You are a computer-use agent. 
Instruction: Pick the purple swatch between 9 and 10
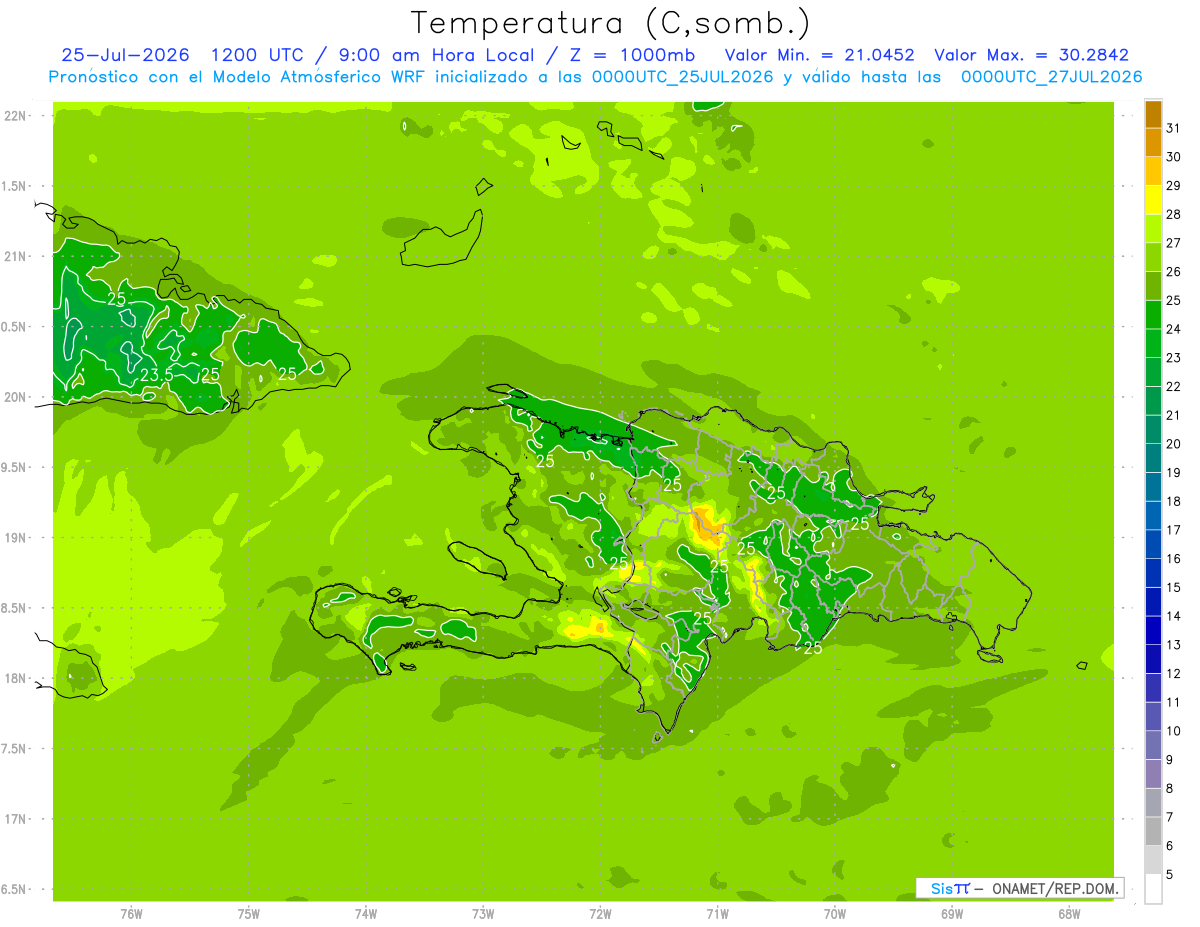[x=1154, y=745]
